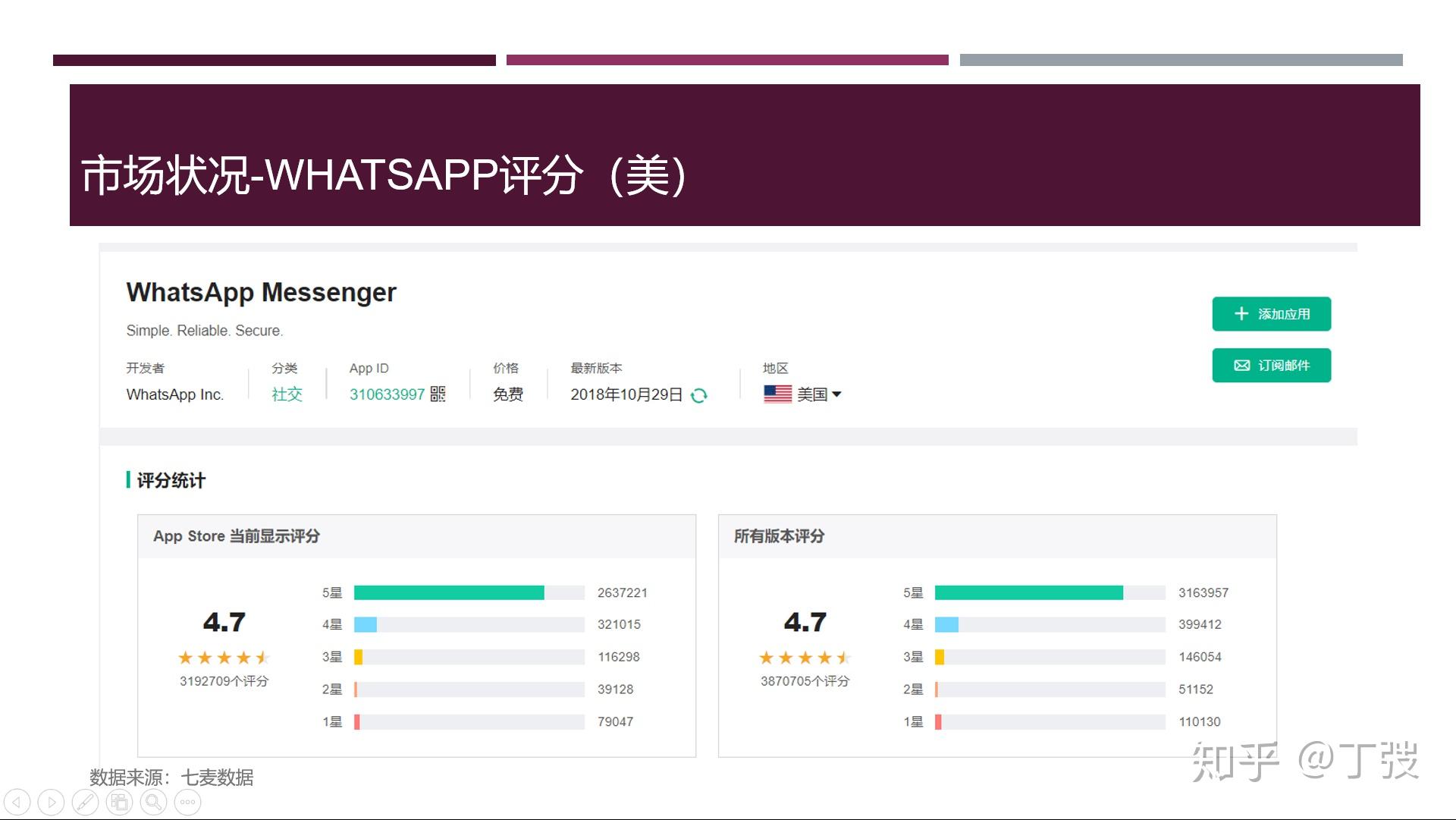The width and height of the screenshot is (1456, 820).
Task: Click the 3870705个评分 count
Action: pyautogui.click(x=805, y=681)
